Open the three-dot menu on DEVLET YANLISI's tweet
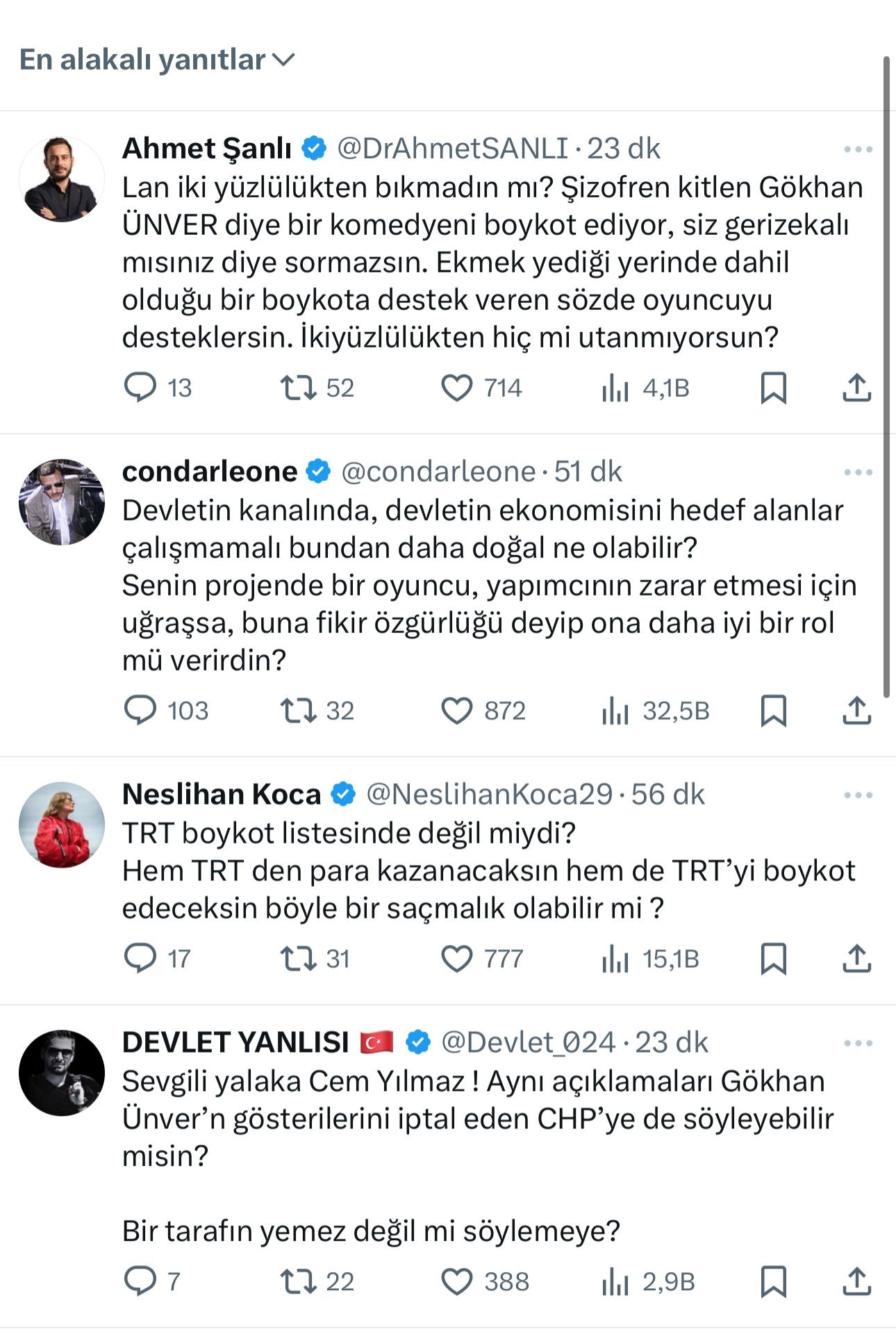This screenshot has width=896, height=1334. point(858,1043)
